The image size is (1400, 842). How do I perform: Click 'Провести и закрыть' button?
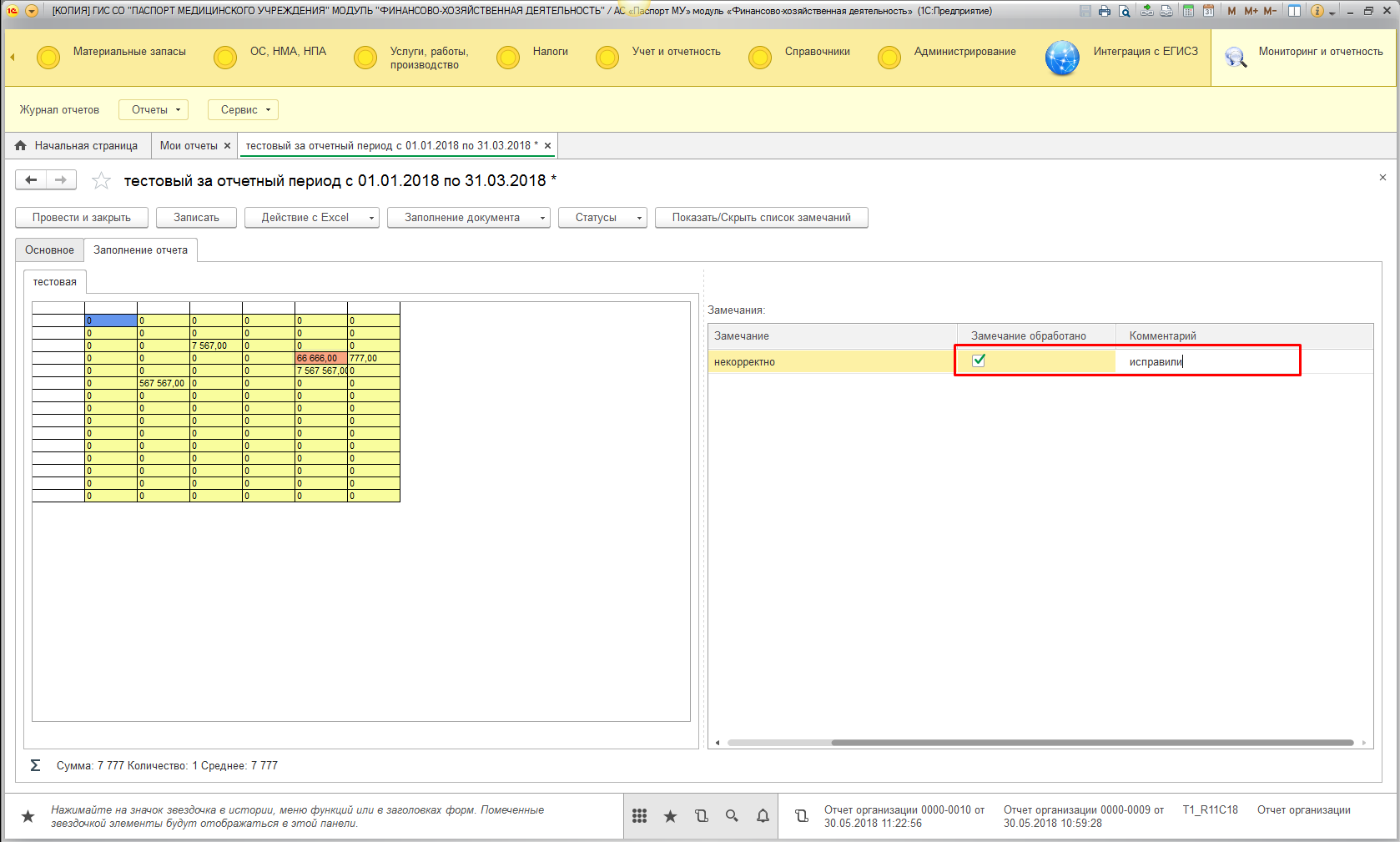click(x=82, y=218)
